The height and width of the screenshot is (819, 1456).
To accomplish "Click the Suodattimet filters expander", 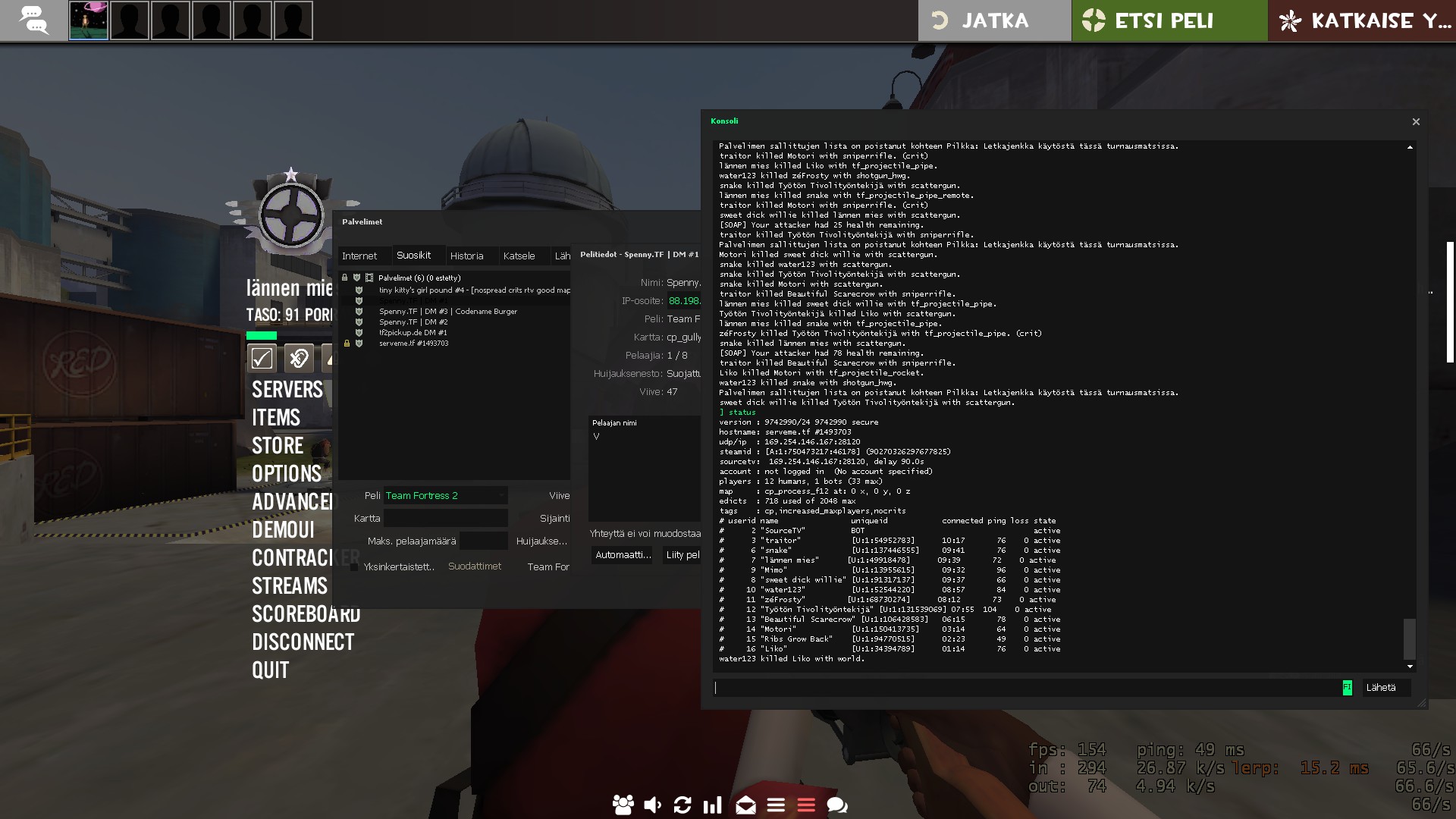I will click(x=475, y=566).
